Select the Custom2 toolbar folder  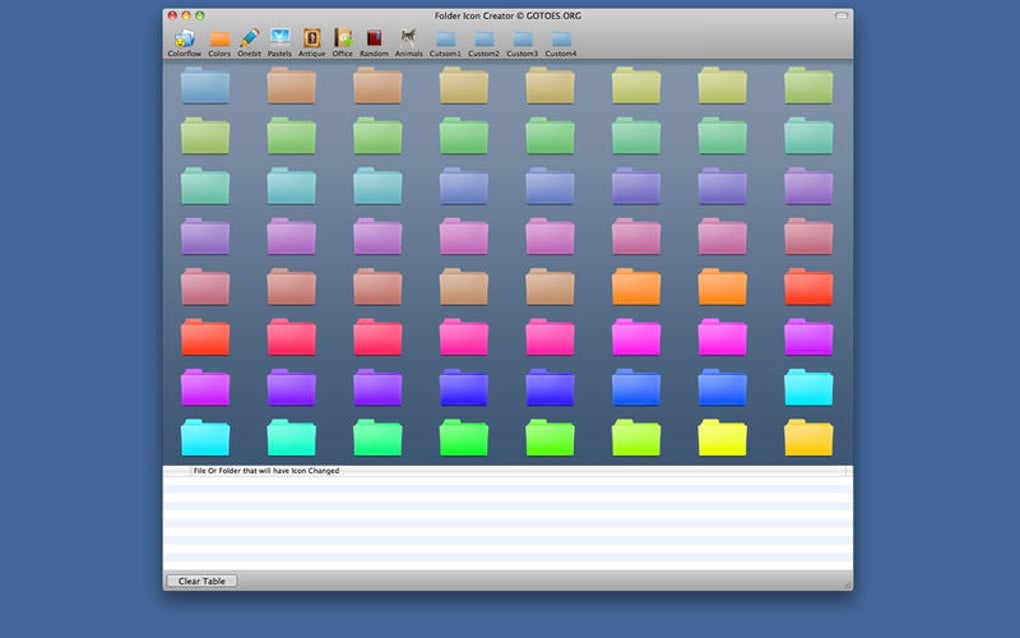(484, 41)
